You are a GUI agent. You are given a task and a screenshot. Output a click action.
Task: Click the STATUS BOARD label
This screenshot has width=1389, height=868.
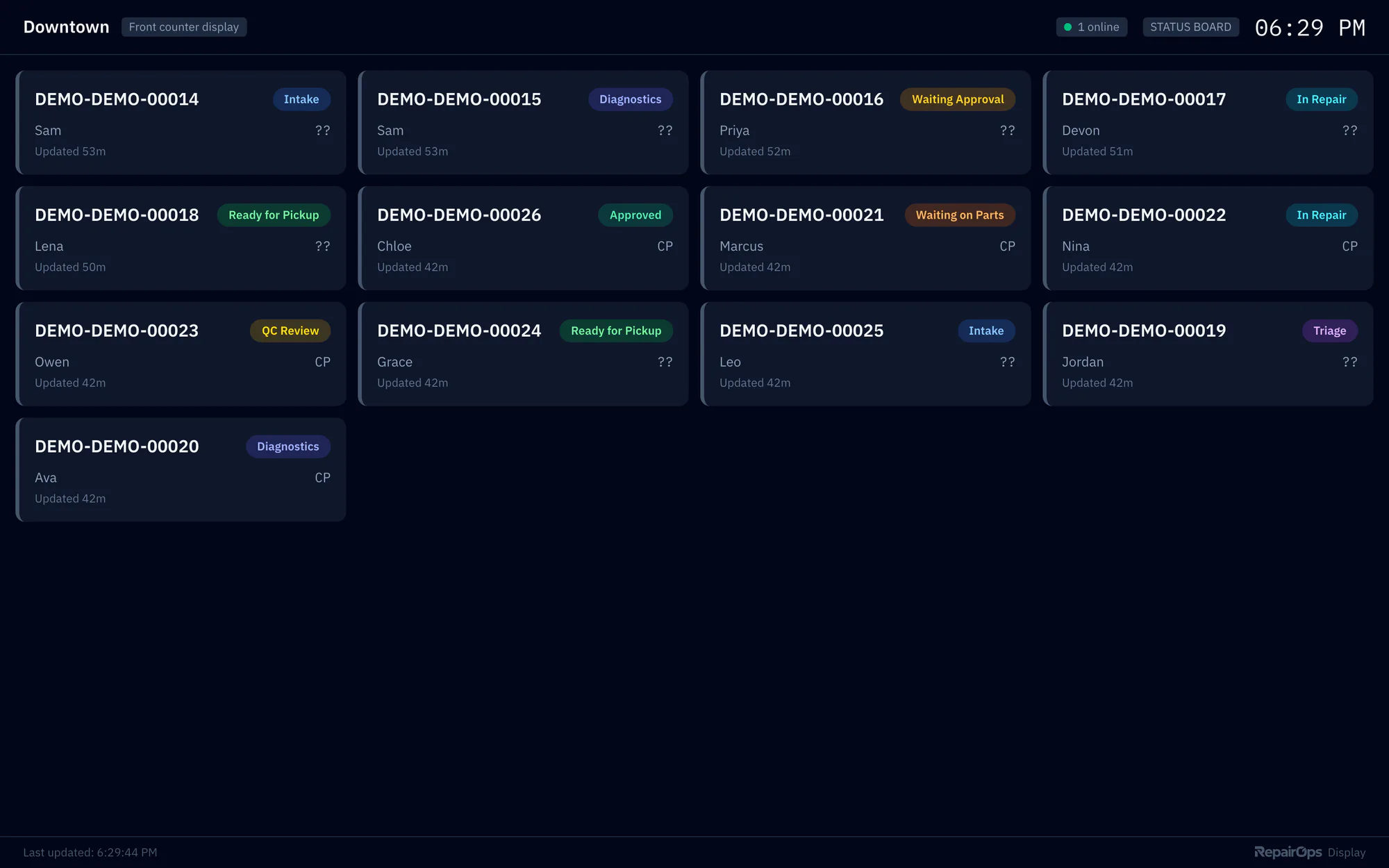click(x=1190, y=27)
